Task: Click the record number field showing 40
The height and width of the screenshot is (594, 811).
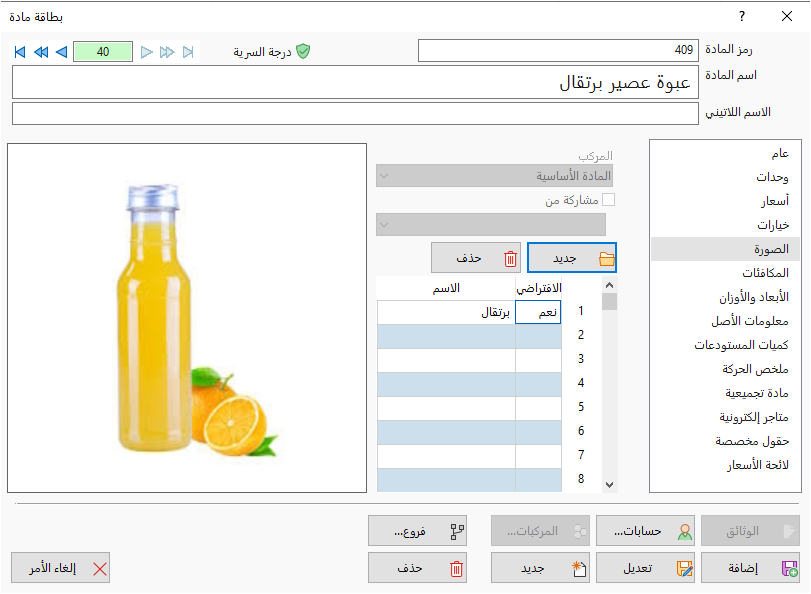Action: 103,52
